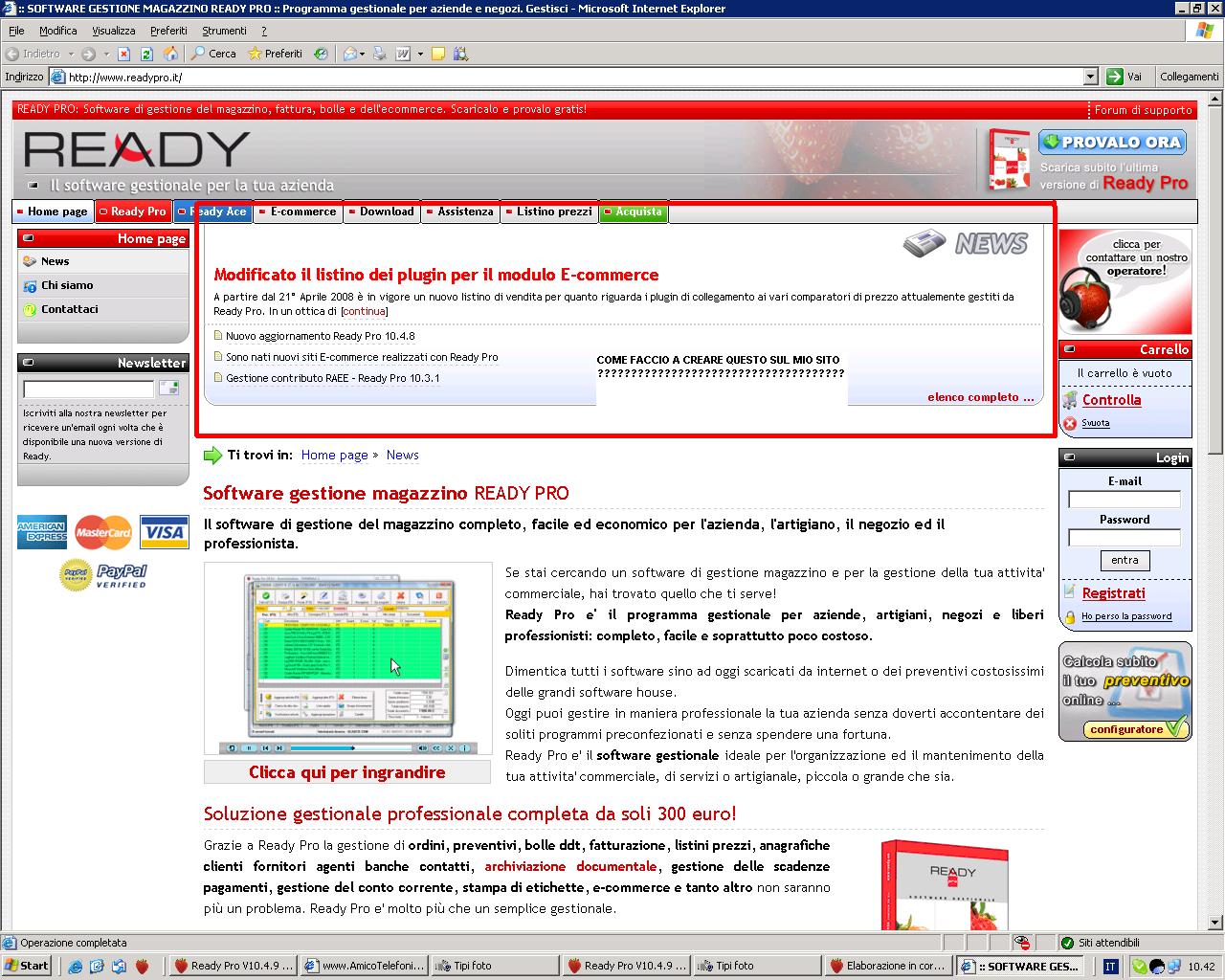Click 'Clicca qui per ingrandire'

(x=347, y=772)
